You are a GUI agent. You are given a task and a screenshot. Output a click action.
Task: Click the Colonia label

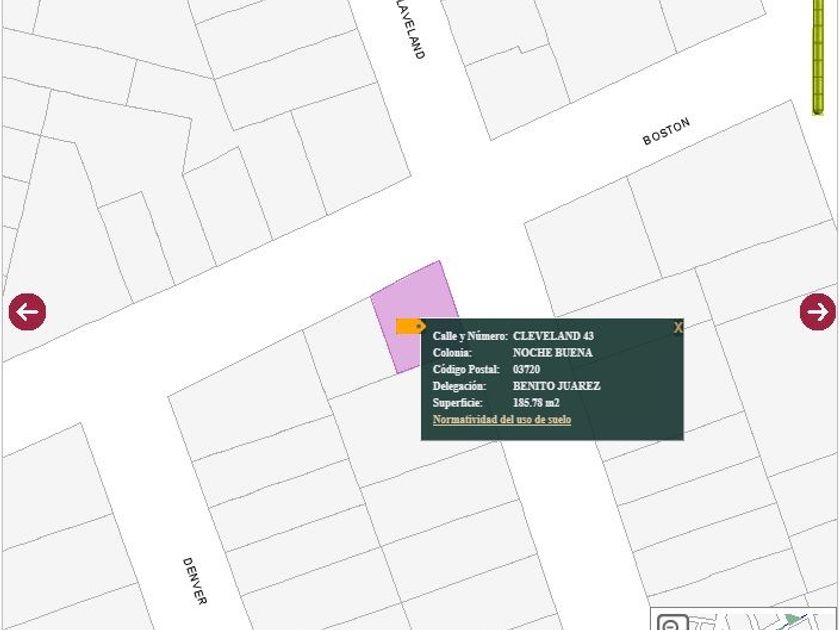(x=452, y=352)
